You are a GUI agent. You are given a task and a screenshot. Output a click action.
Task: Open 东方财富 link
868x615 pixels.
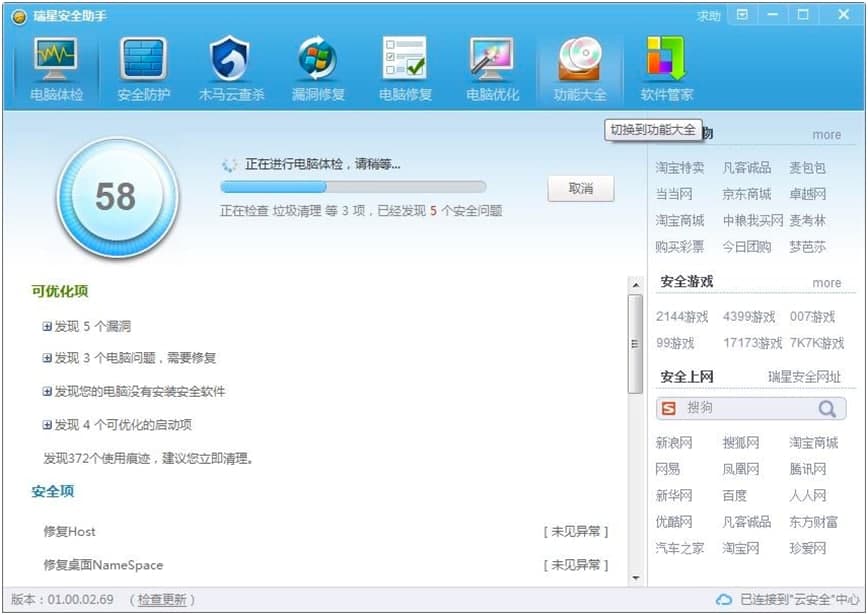tap(813, 522)
